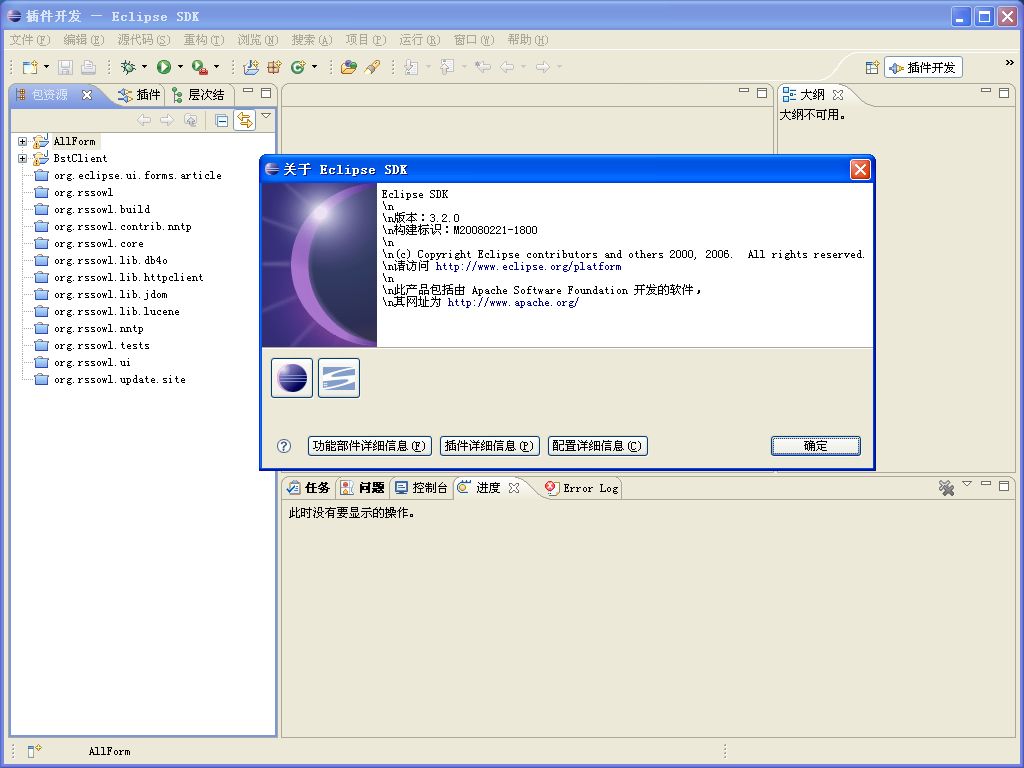Open the 帮助 menu
1024x768 pixels.
(x=528, y=40)
